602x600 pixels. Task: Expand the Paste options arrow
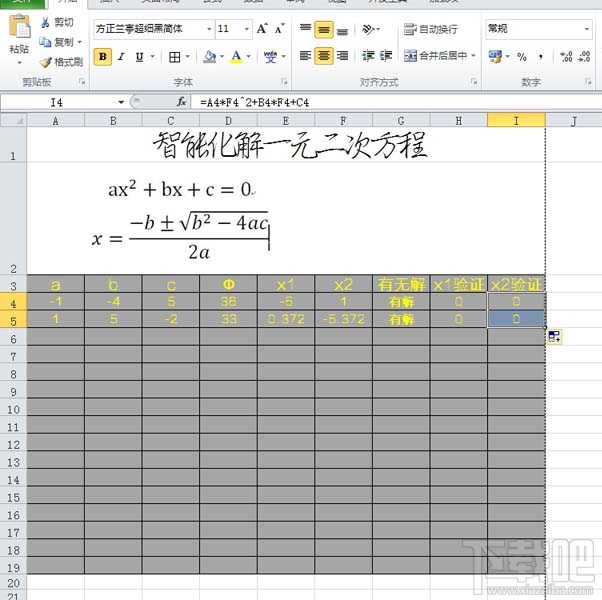click(19, 63)
